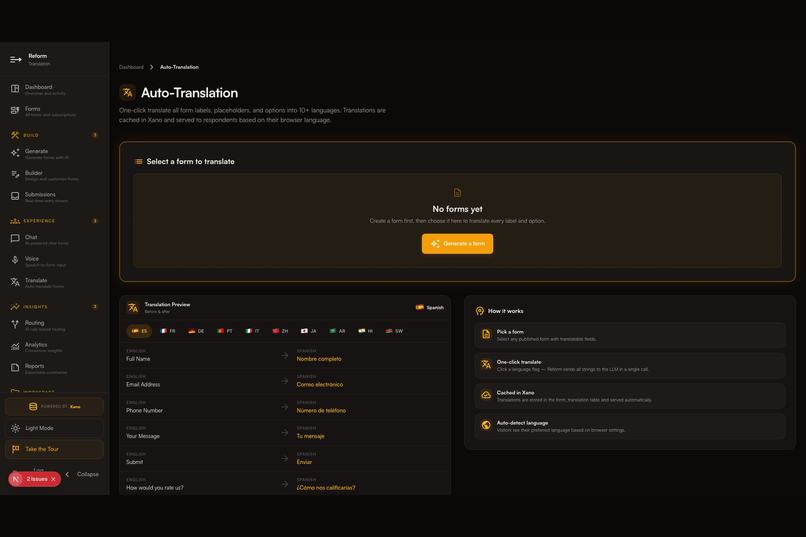This screenshot has height=537, width=806.
Task: Click the Reports document icon in sidebar
Action: pyautogui.click(x=15, y=368)
